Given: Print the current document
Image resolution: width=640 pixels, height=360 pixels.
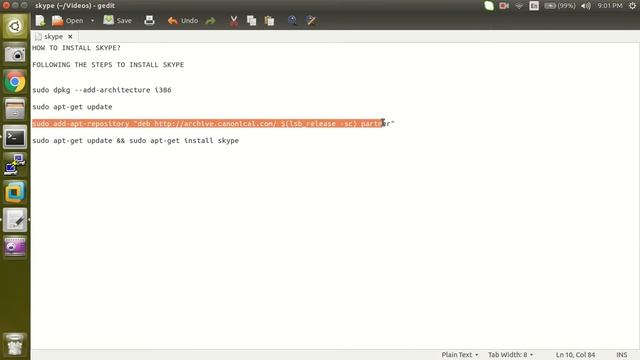Looking at the screenshot, I should tap(149, 20).
